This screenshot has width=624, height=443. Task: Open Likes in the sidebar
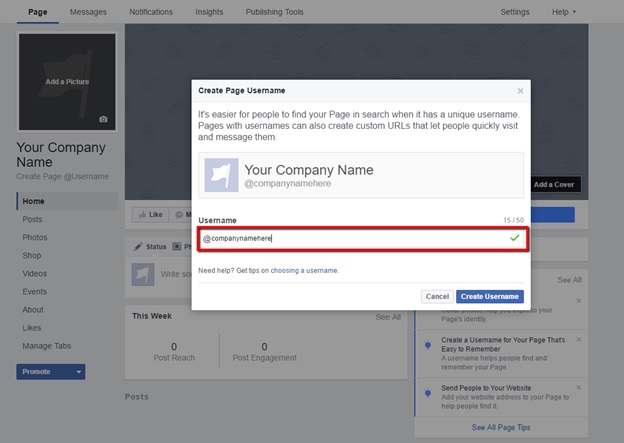tap(31, 328)
